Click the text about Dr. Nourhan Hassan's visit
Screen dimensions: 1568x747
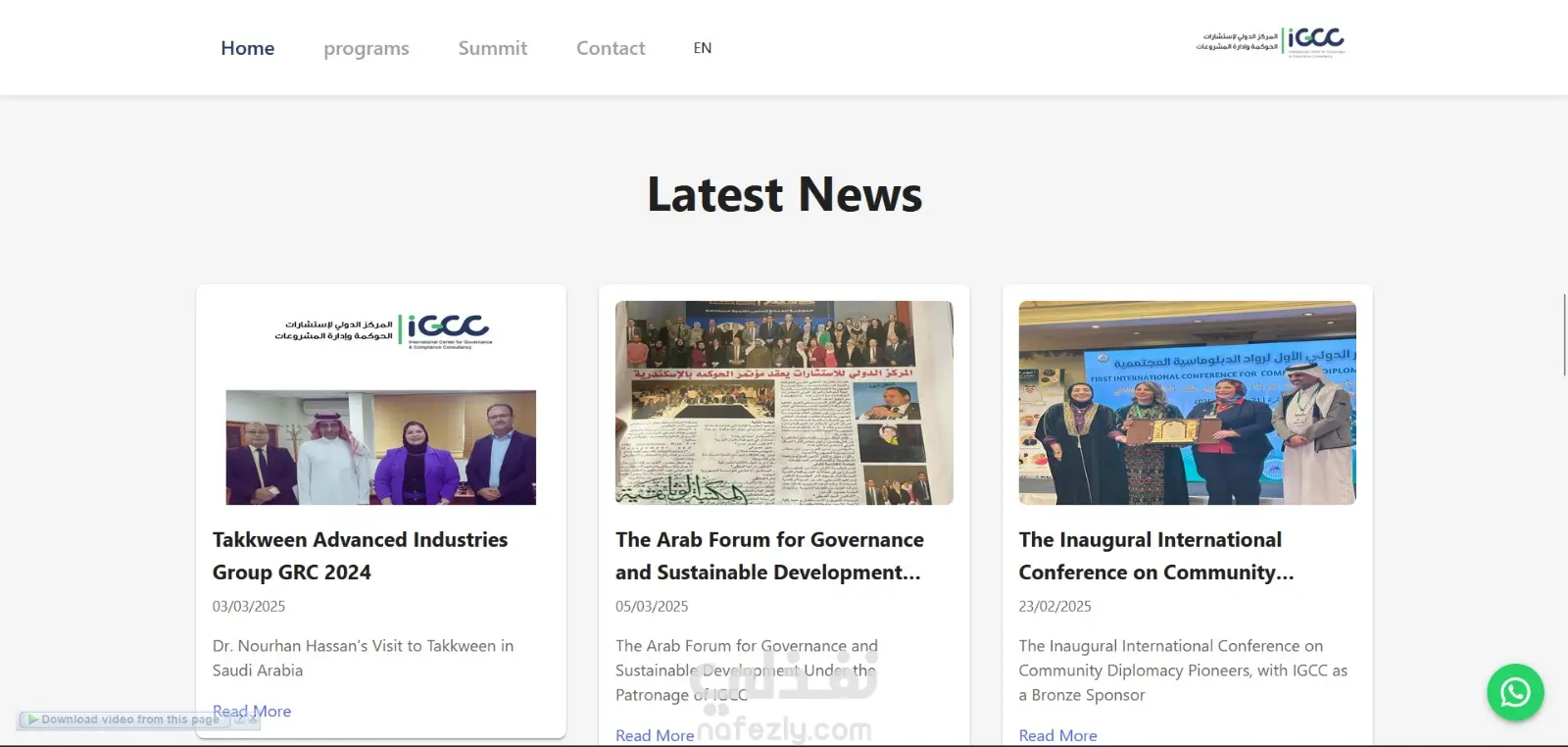pyautogui.click(x=363, y=658)
